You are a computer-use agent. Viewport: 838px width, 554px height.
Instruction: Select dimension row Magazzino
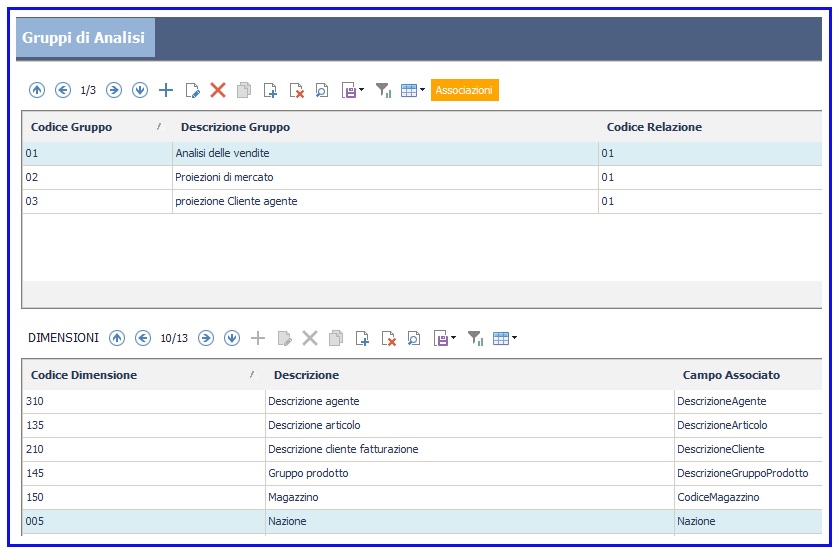coord(422,497)
